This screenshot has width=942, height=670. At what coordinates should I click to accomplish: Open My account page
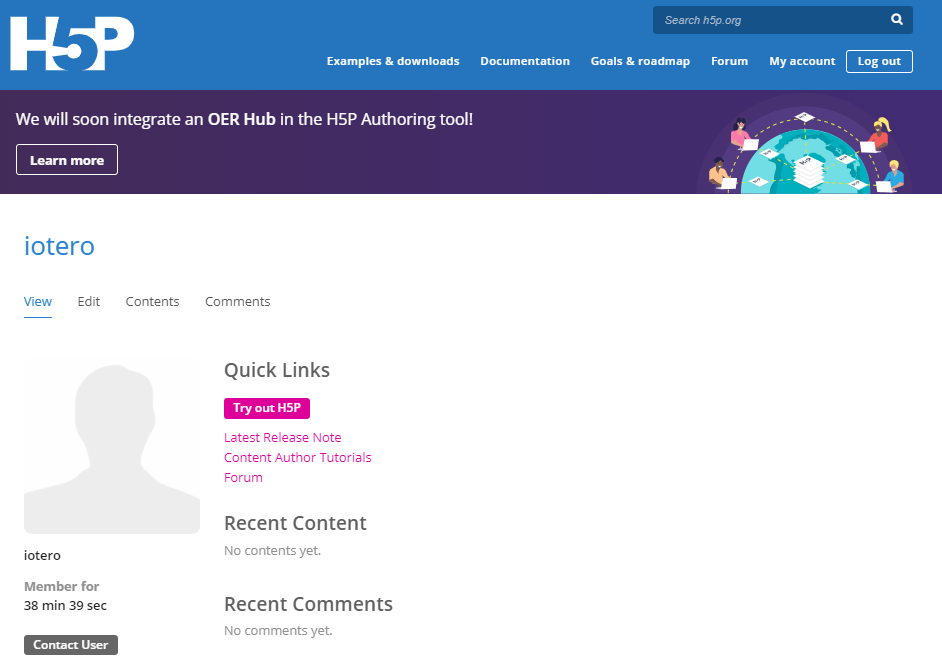tap(802, 61)
